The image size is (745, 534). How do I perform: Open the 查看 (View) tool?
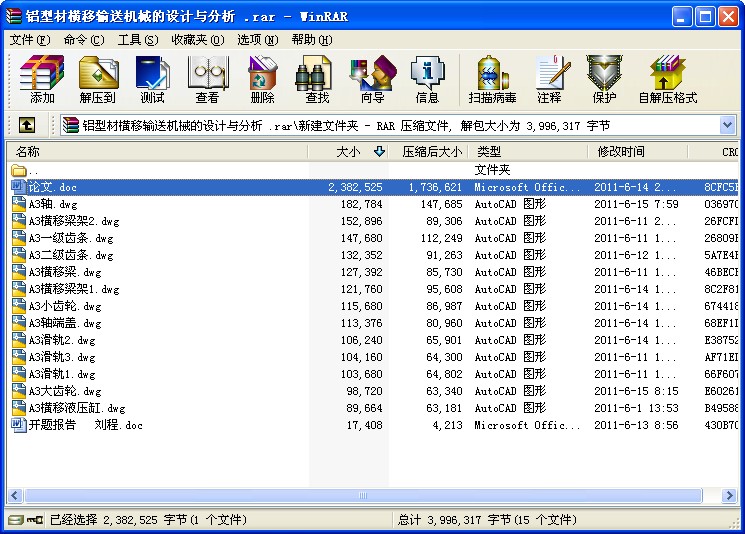(208, 79)
